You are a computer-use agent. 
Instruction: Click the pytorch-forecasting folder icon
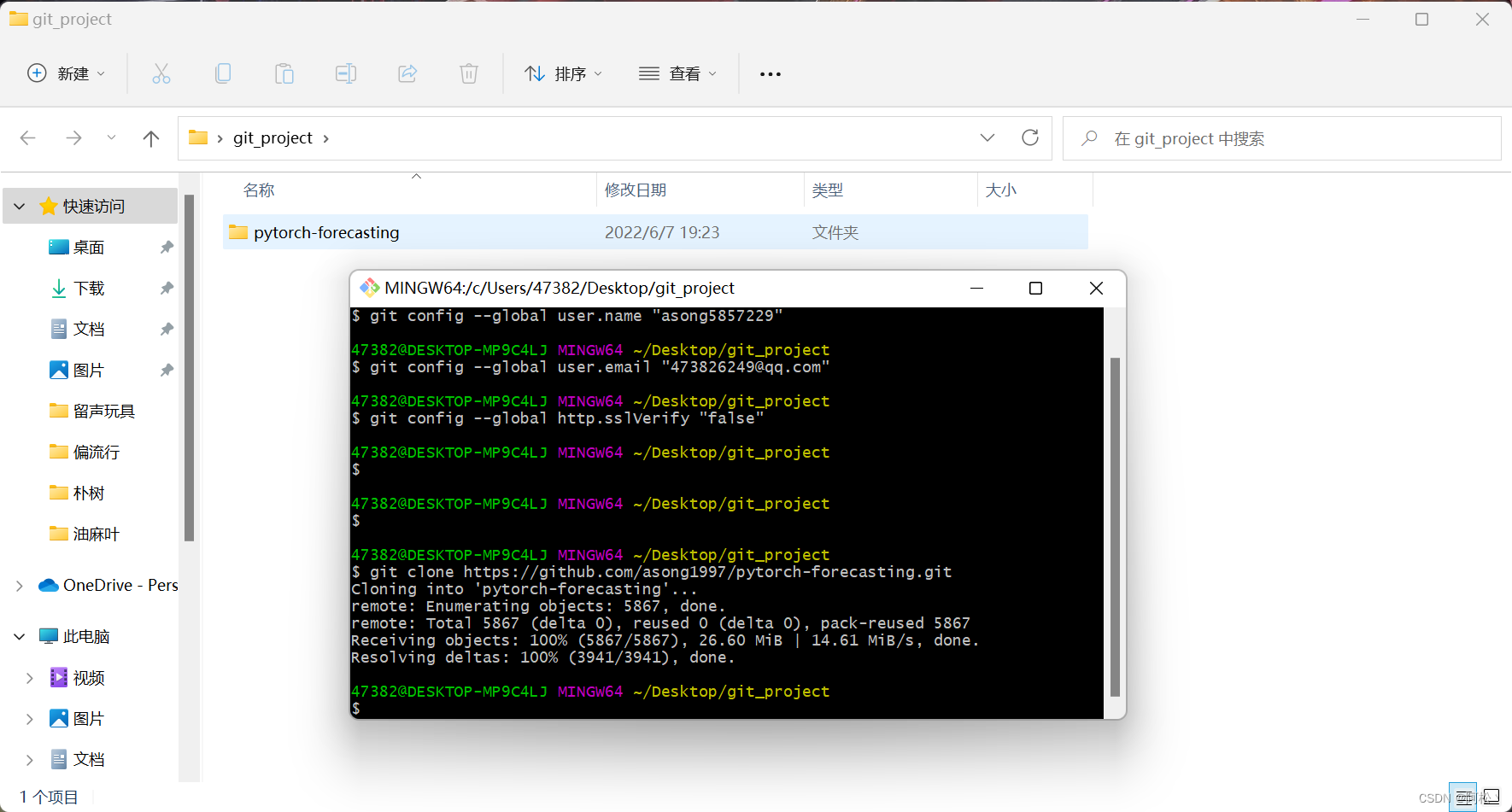click(238, 232)
